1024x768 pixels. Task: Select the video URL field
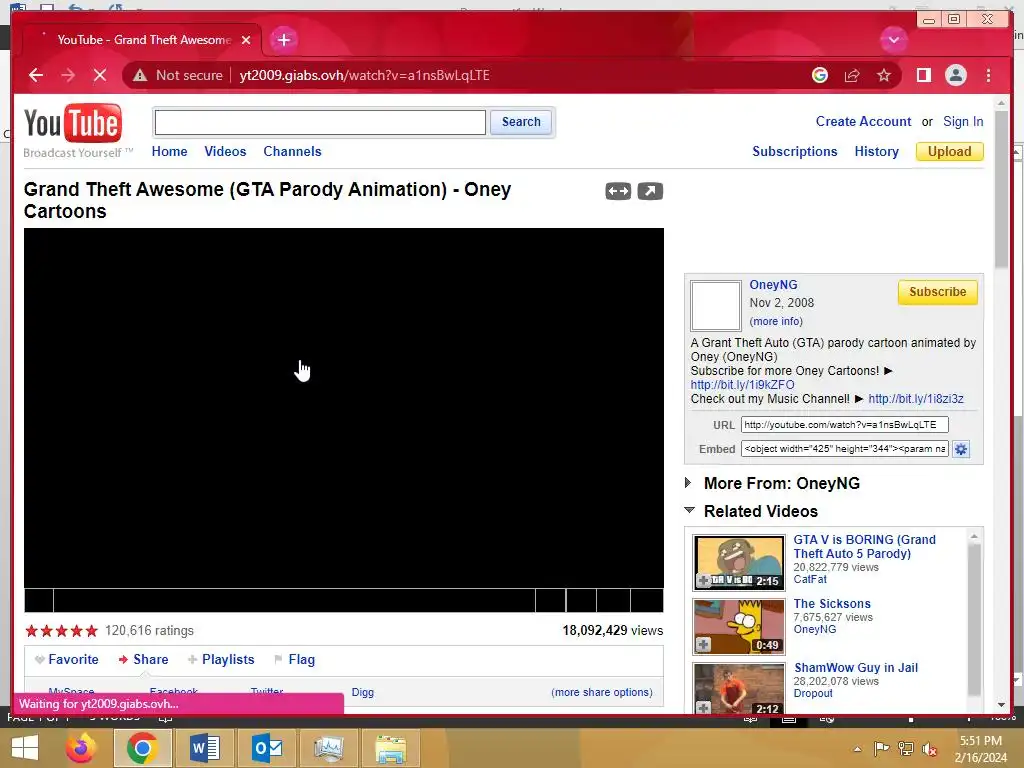click(x=844, y=424)
